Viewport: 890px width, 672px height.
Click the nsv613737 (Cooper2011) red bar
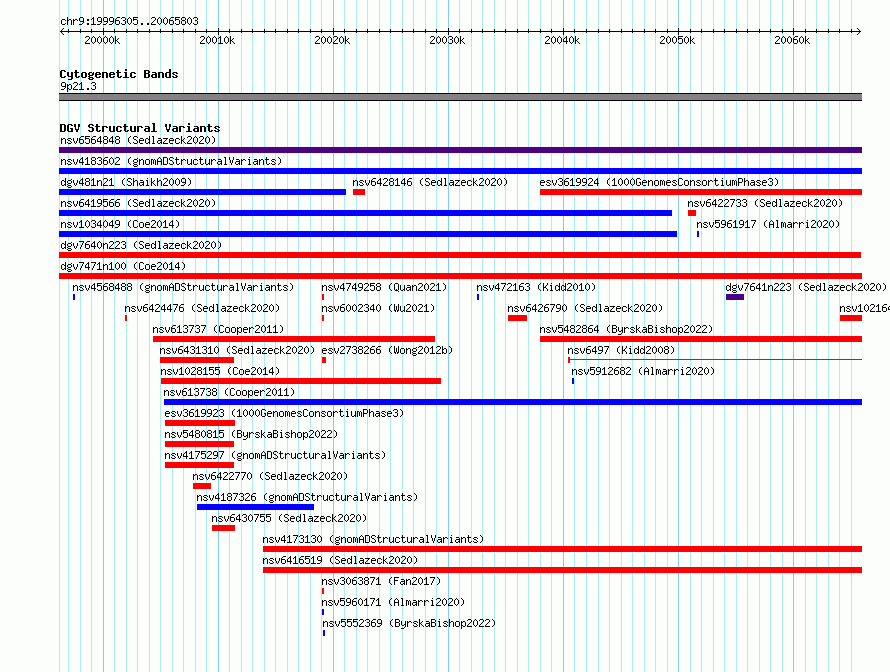tap(294, 339)
